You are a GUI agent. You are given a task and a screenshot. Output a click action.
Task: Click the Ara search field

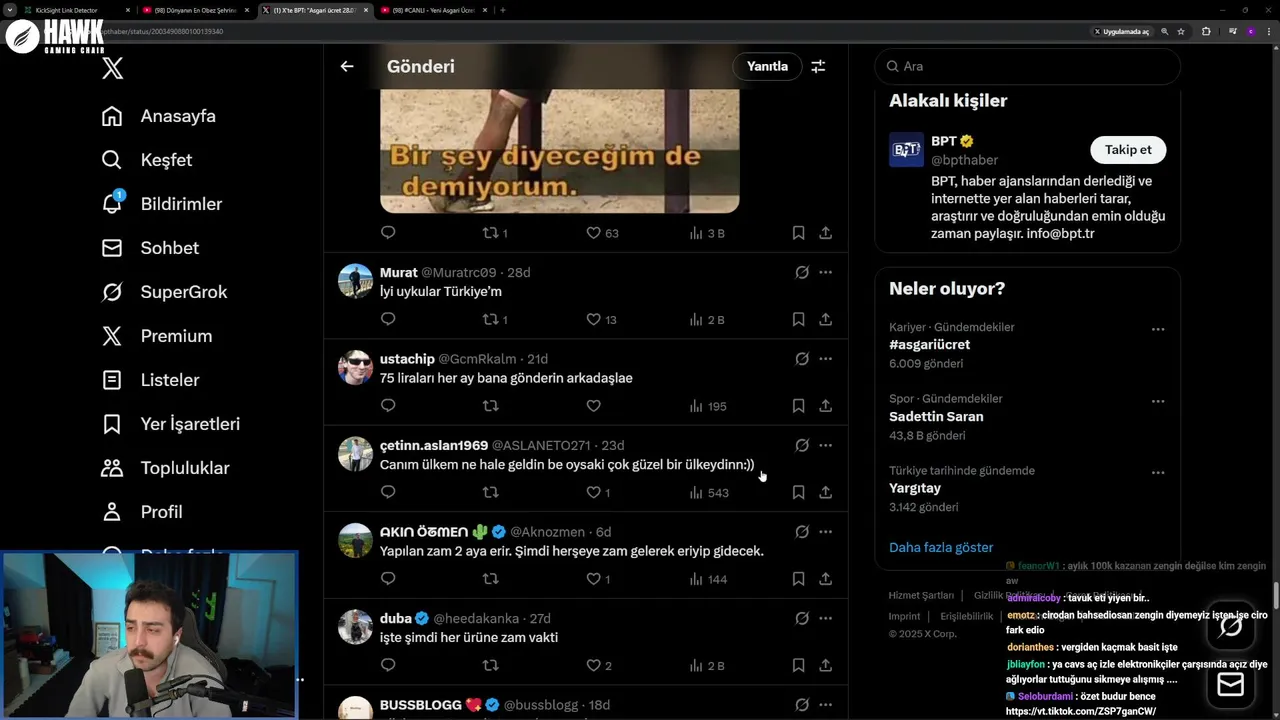pos(1027,66)
